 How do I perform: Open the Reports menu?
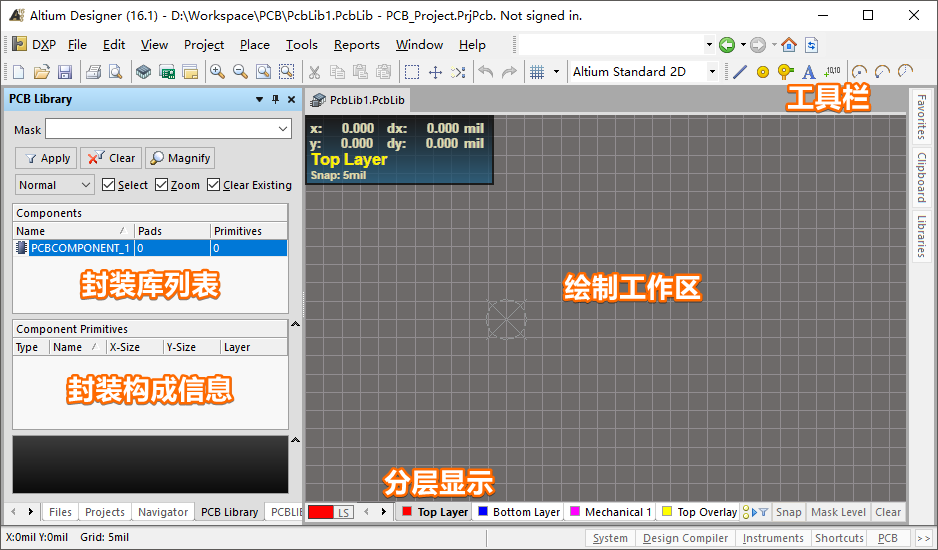[x=357, y=45]
